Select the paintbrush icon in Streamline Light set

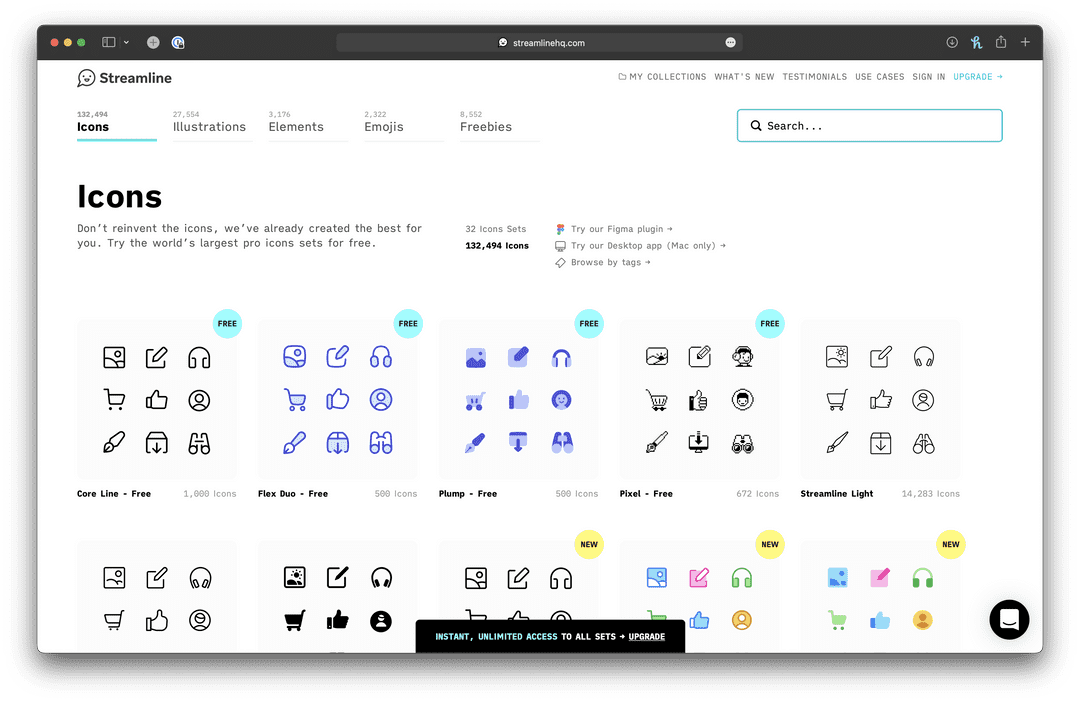point(838,442)
